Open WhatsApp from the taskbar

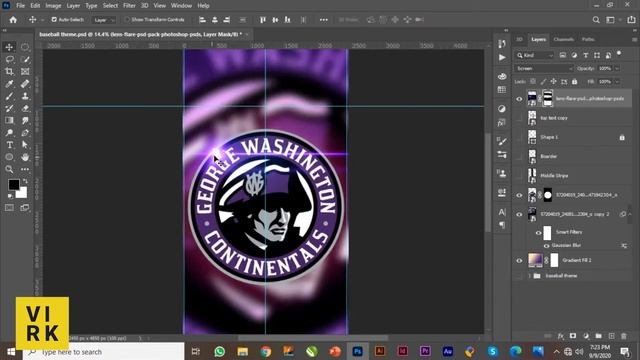tap(220, 351)
